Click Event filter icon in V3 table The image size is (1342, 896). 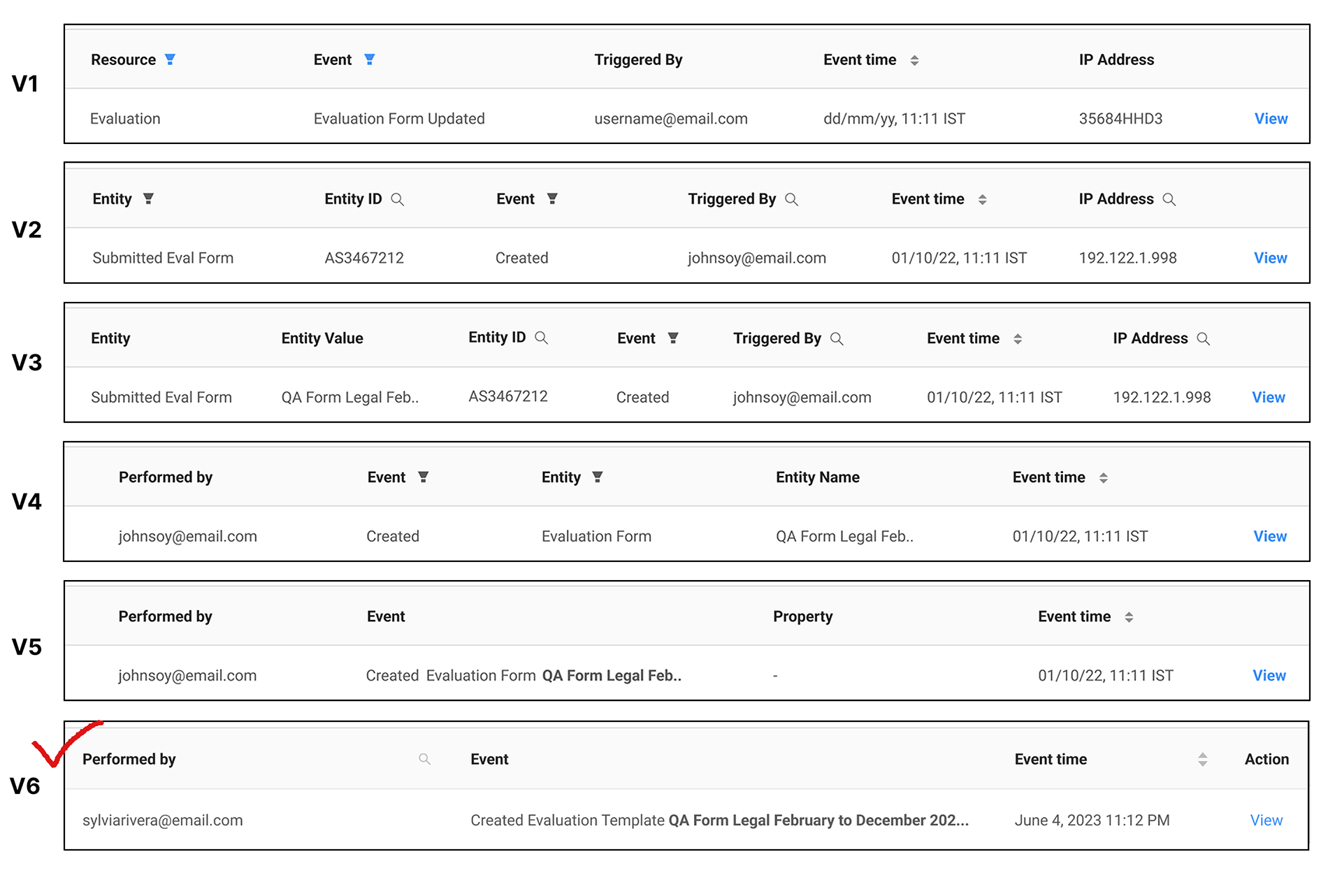(x=673, y=338)
